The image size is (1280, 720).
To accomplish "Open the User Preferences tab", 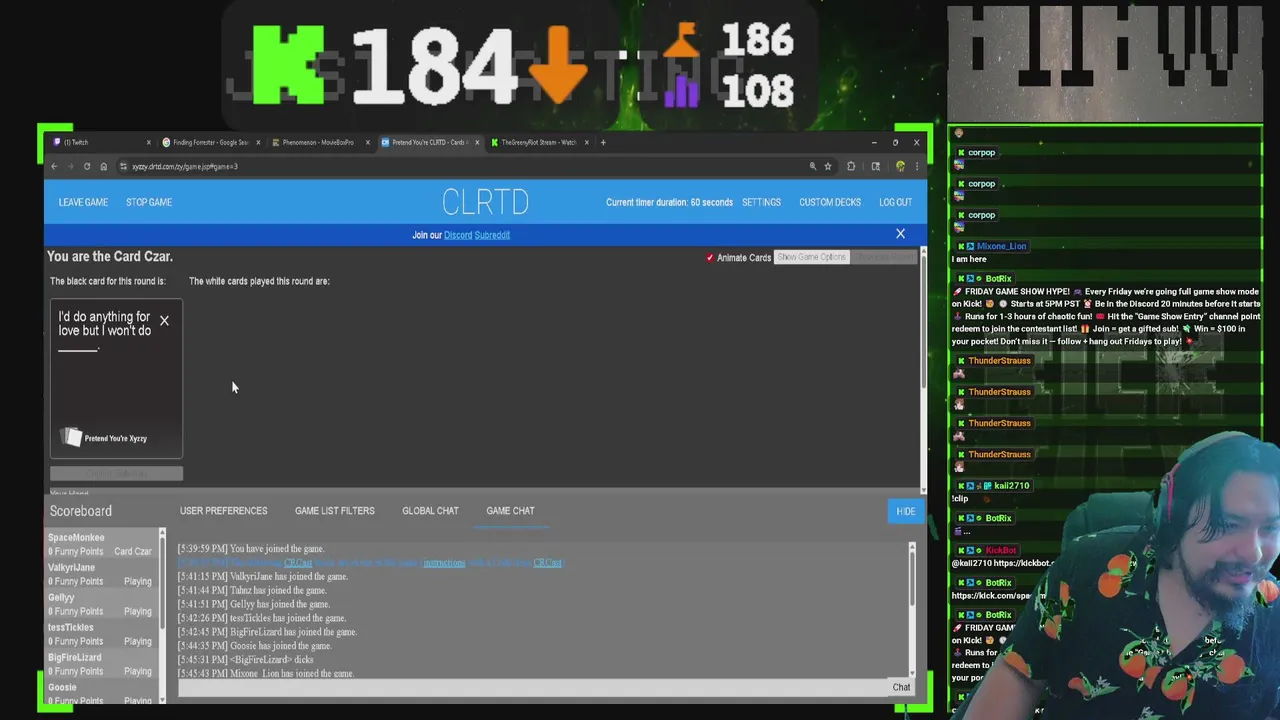I will point(223,511).
